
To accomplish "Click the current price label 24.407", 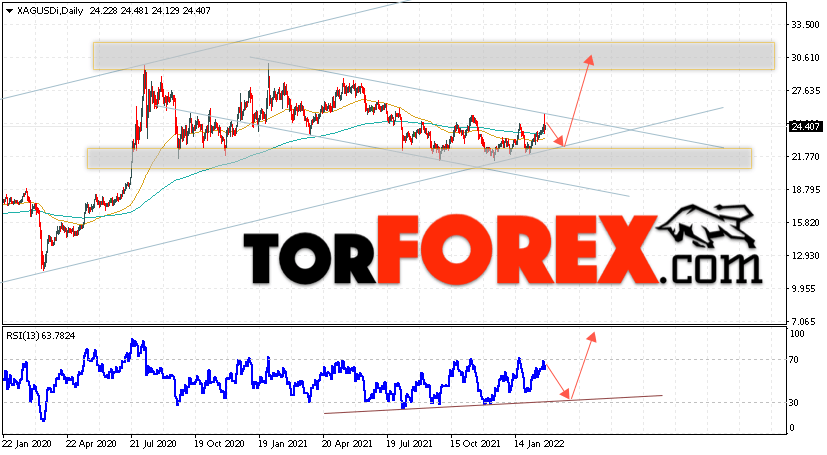I will [805, 127].
